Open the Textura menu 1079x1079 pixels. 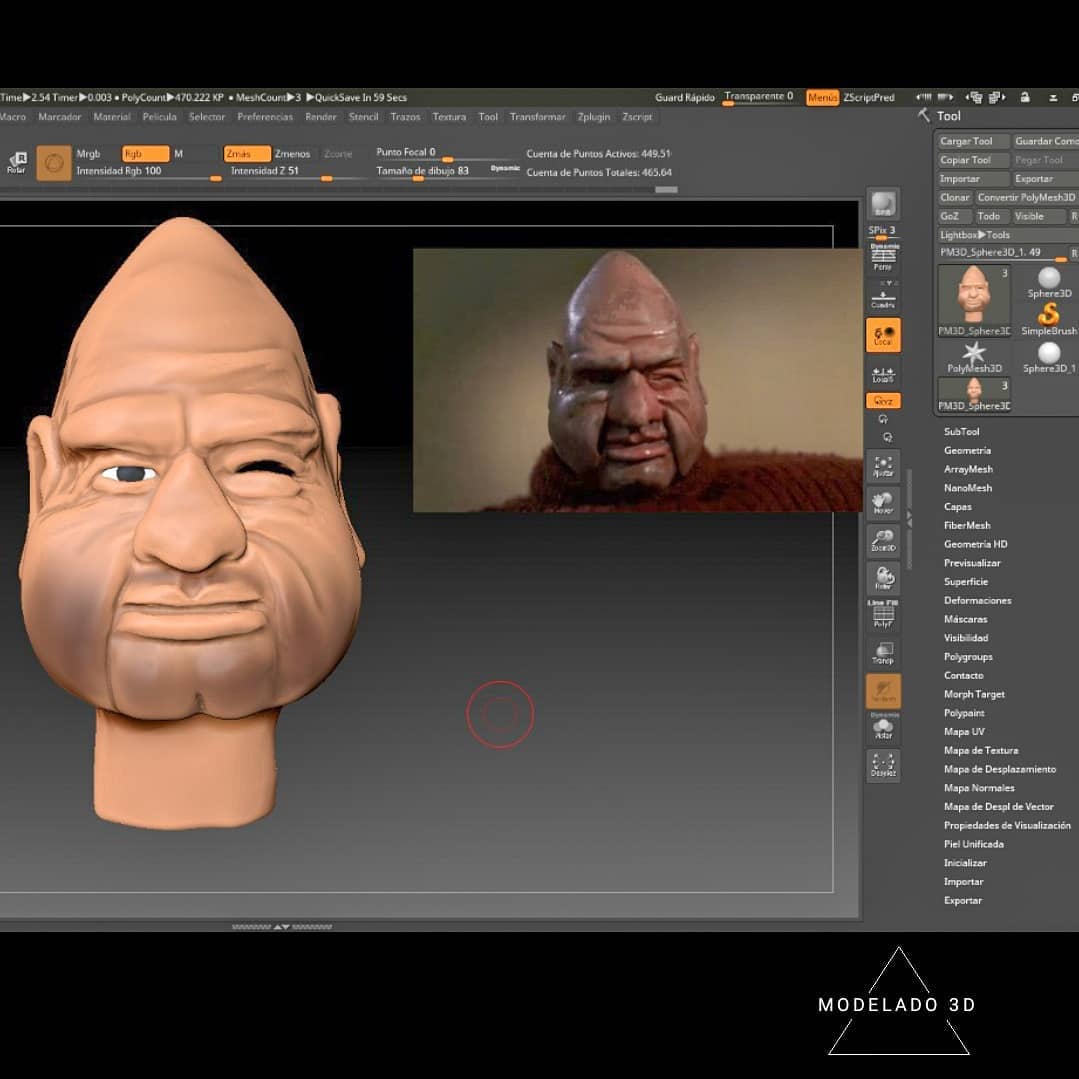tap(449, 117)
